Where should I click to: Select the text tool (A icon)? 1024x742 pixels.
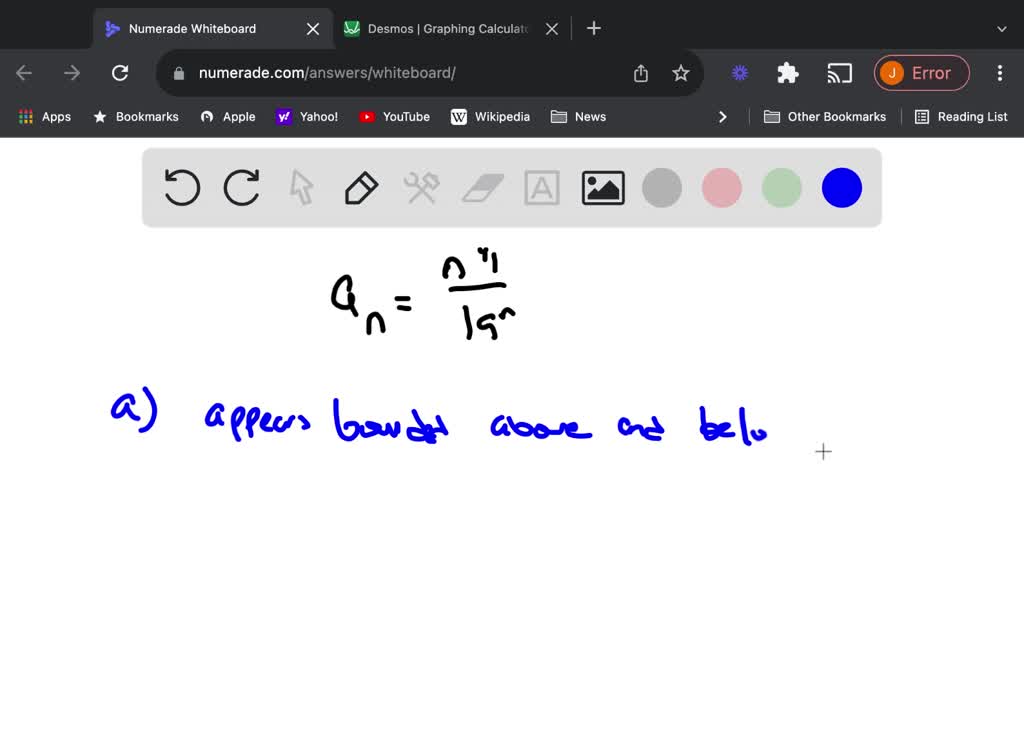point(541,187)
